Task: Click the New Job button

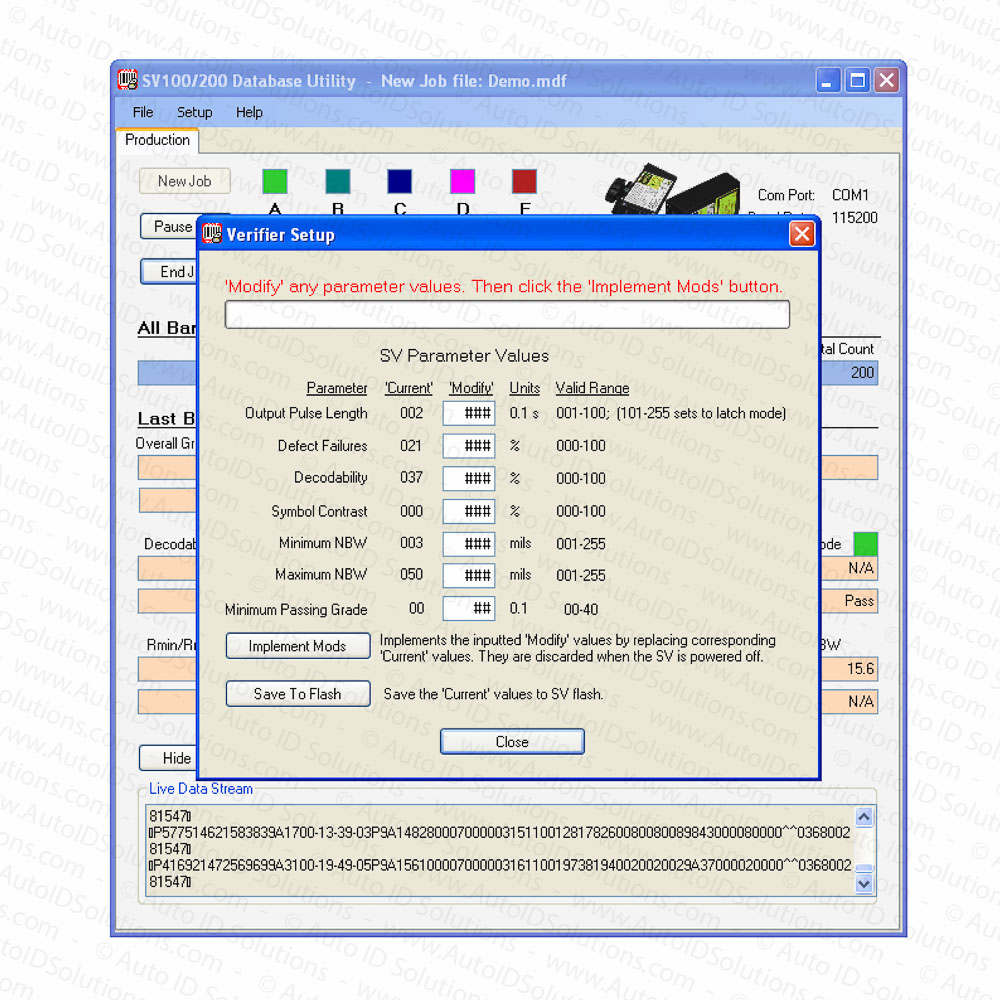Action: 184,181
